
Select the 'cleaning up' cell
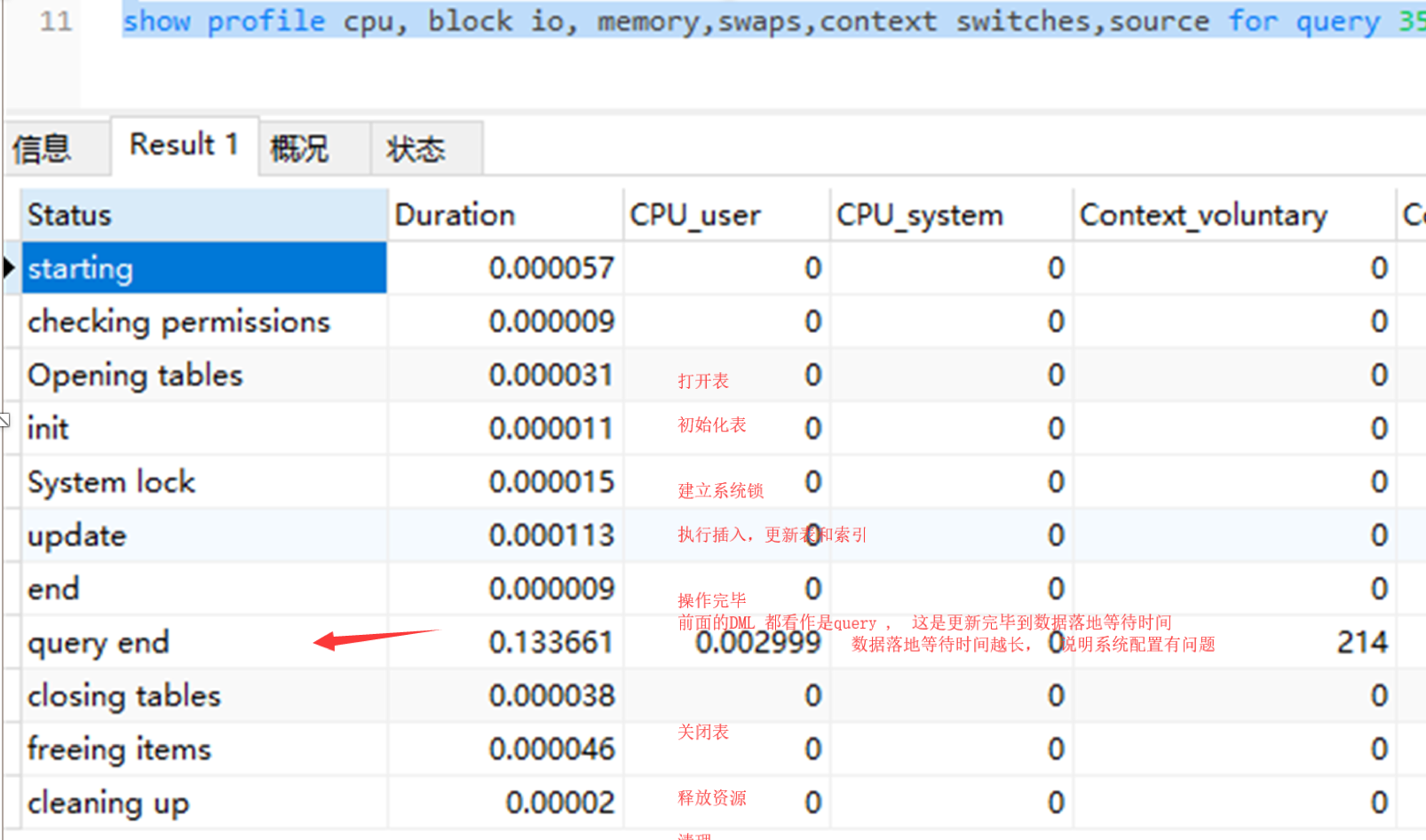point(204,803)
